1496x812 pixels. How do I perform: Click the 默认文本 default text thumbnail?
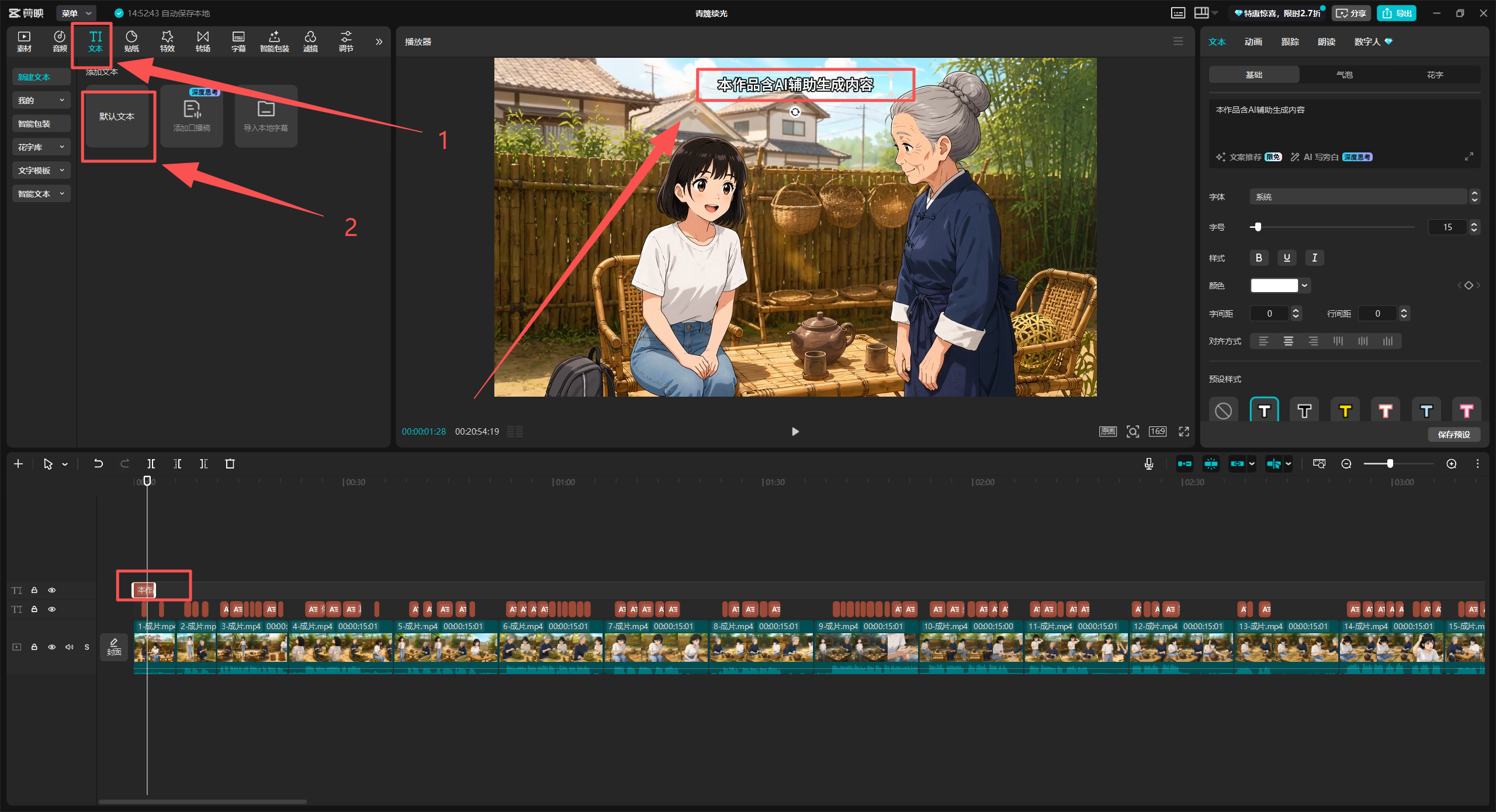tap(117, 116)
